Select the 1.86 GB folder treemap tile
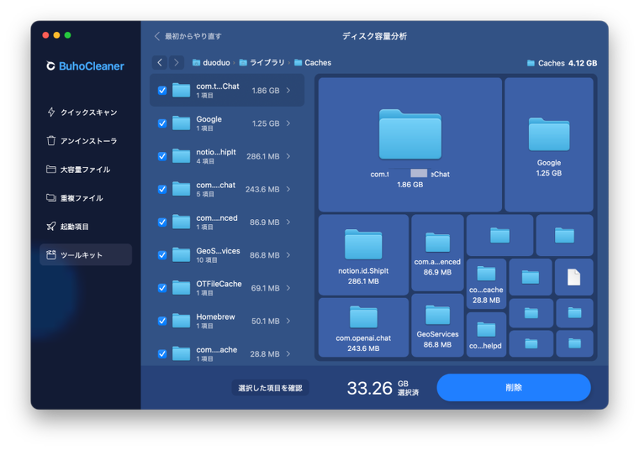Screen dimensions: 640x450 point(410,145)
